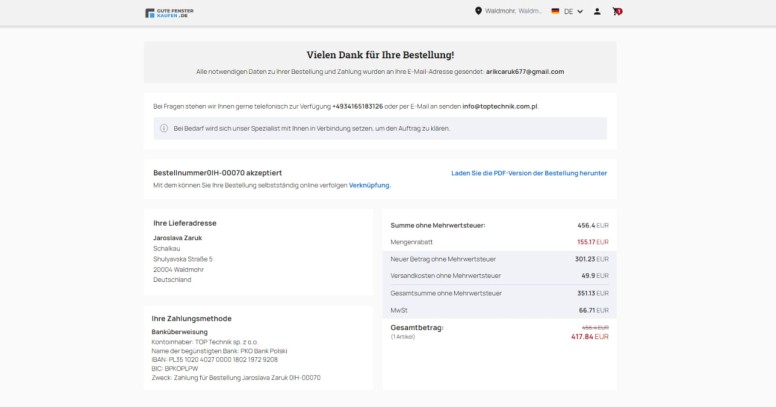This screenshot has width=776, height=407.
Task: Click order number 0IH-00070 heading
Action: coord(218,173)
